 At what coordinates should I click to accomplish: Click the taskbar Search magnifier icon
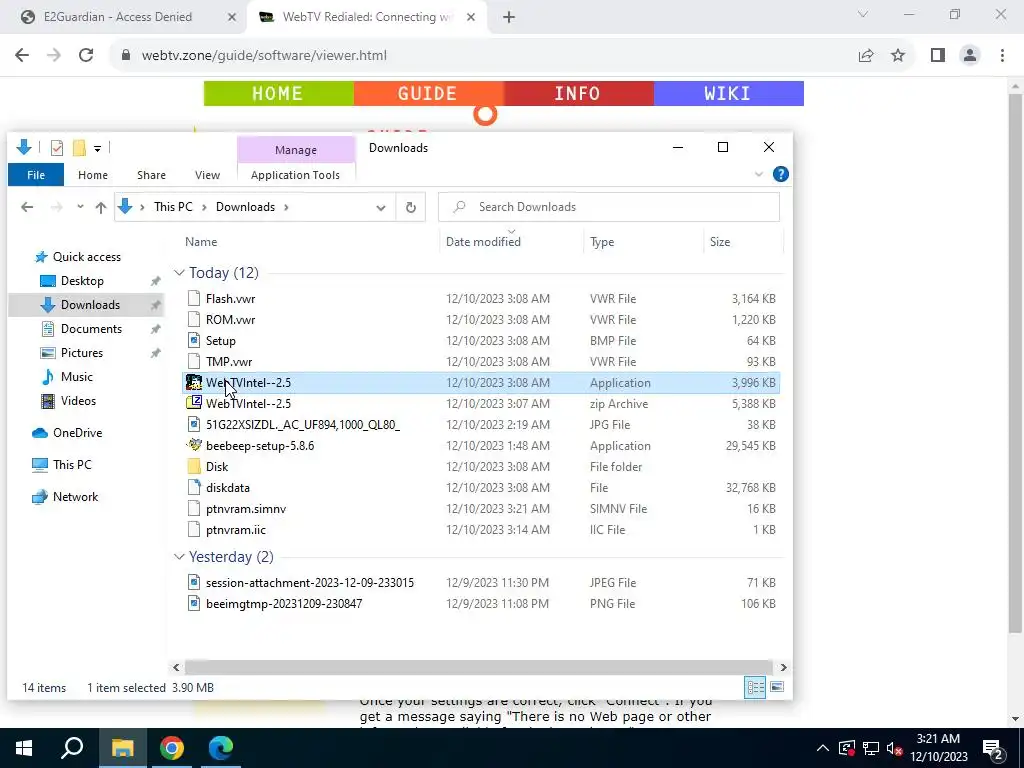click(x=72, y=748)
